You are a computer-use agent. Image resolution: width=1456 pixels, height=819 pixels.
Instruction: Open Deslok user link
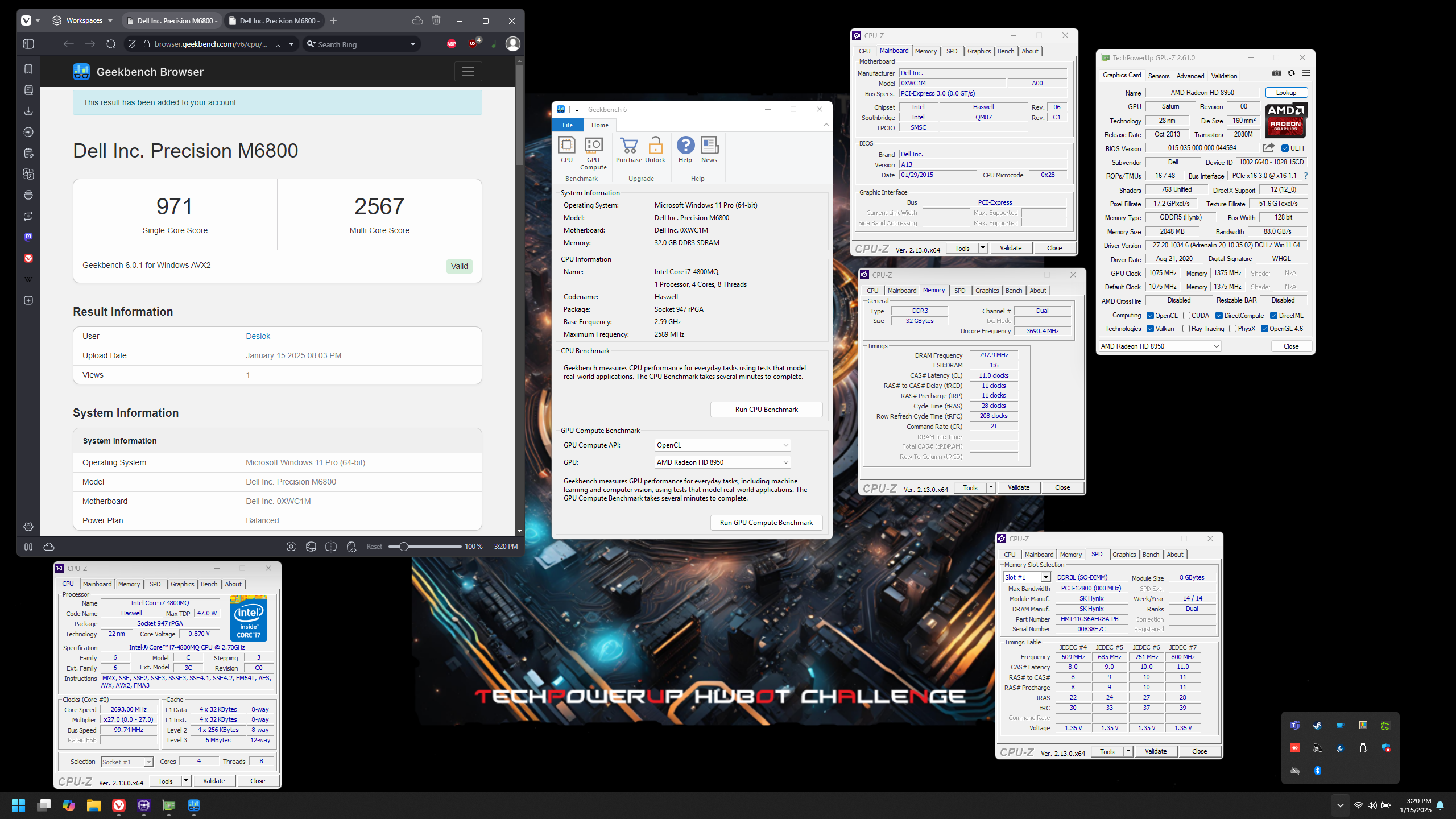tap(258, 336)
